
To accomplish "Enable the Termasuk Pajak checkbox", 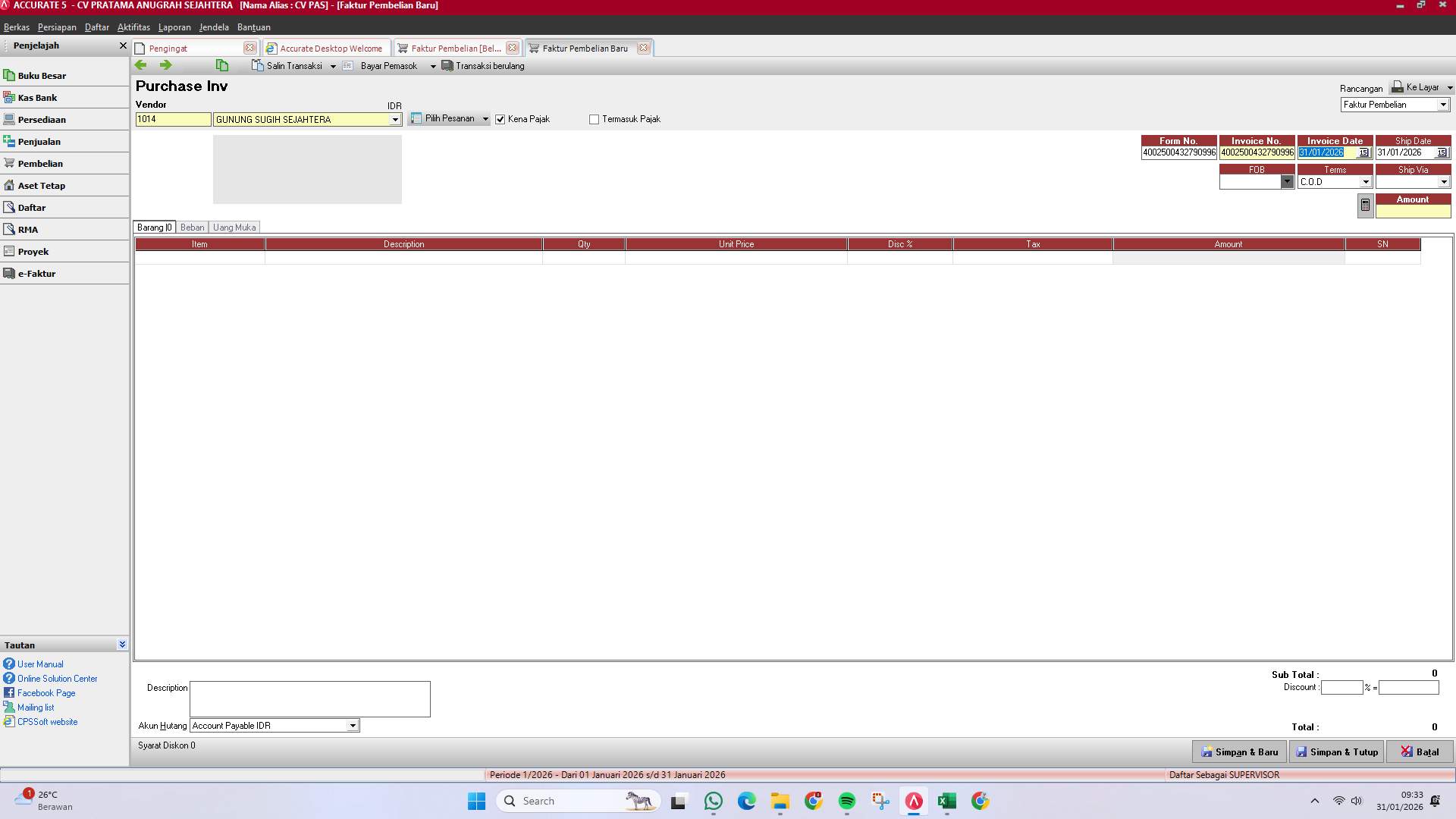I will (x=595, y=119).
